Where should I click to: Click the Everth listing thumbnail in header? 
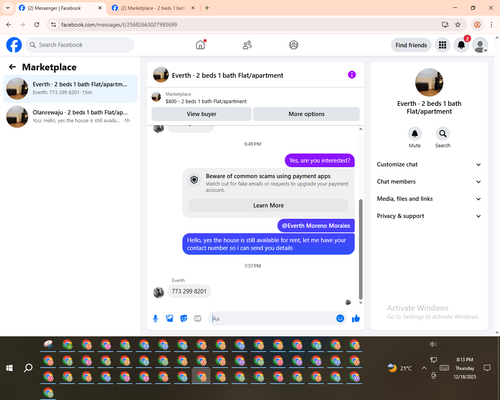click(x=161, y=75)
